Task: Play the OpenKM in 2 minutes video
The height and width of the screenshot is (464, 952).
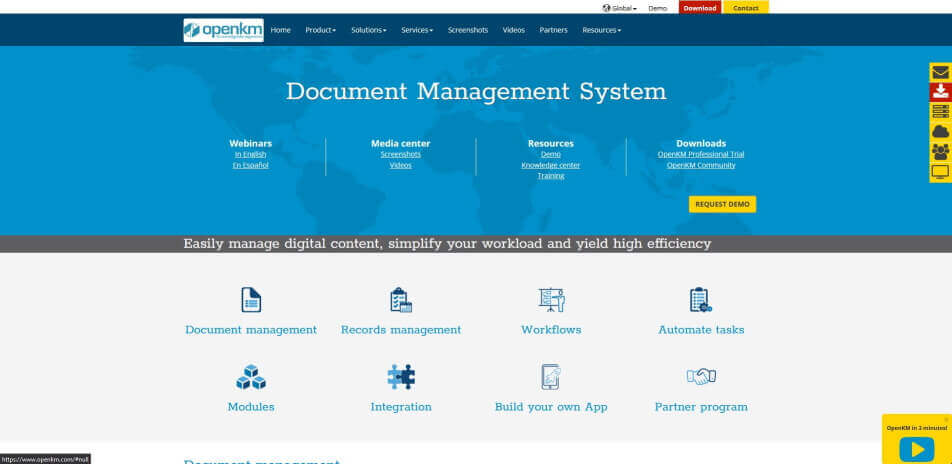Action: tap(917, 450)
